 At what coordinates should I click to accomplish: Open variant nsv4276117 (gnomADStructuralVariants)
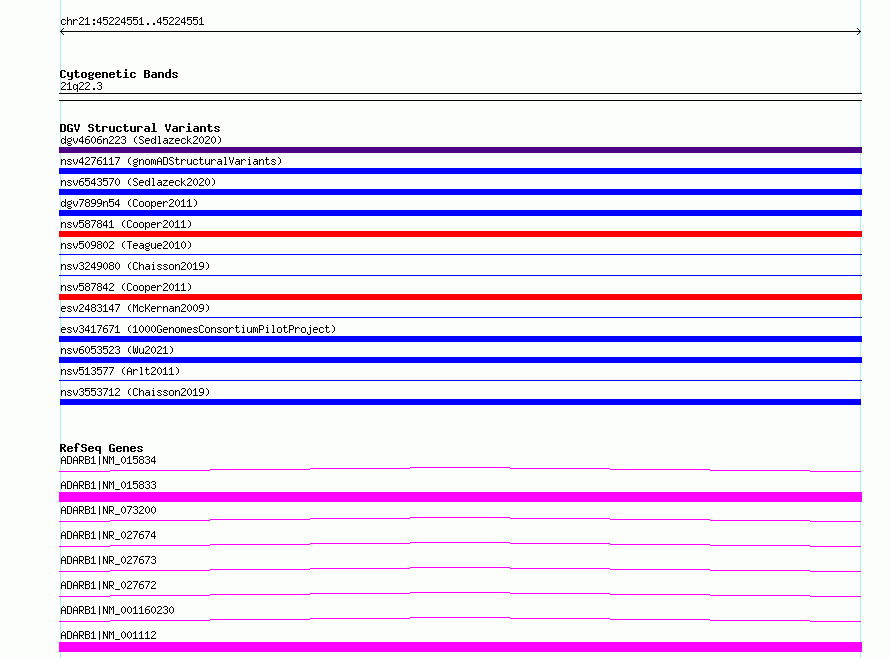pyautogui.click(x=171, y=161)
